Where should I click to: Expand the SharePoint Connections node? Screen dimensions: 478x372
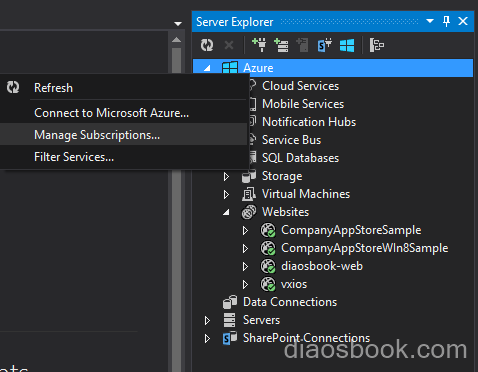click(x=207, y=338)
